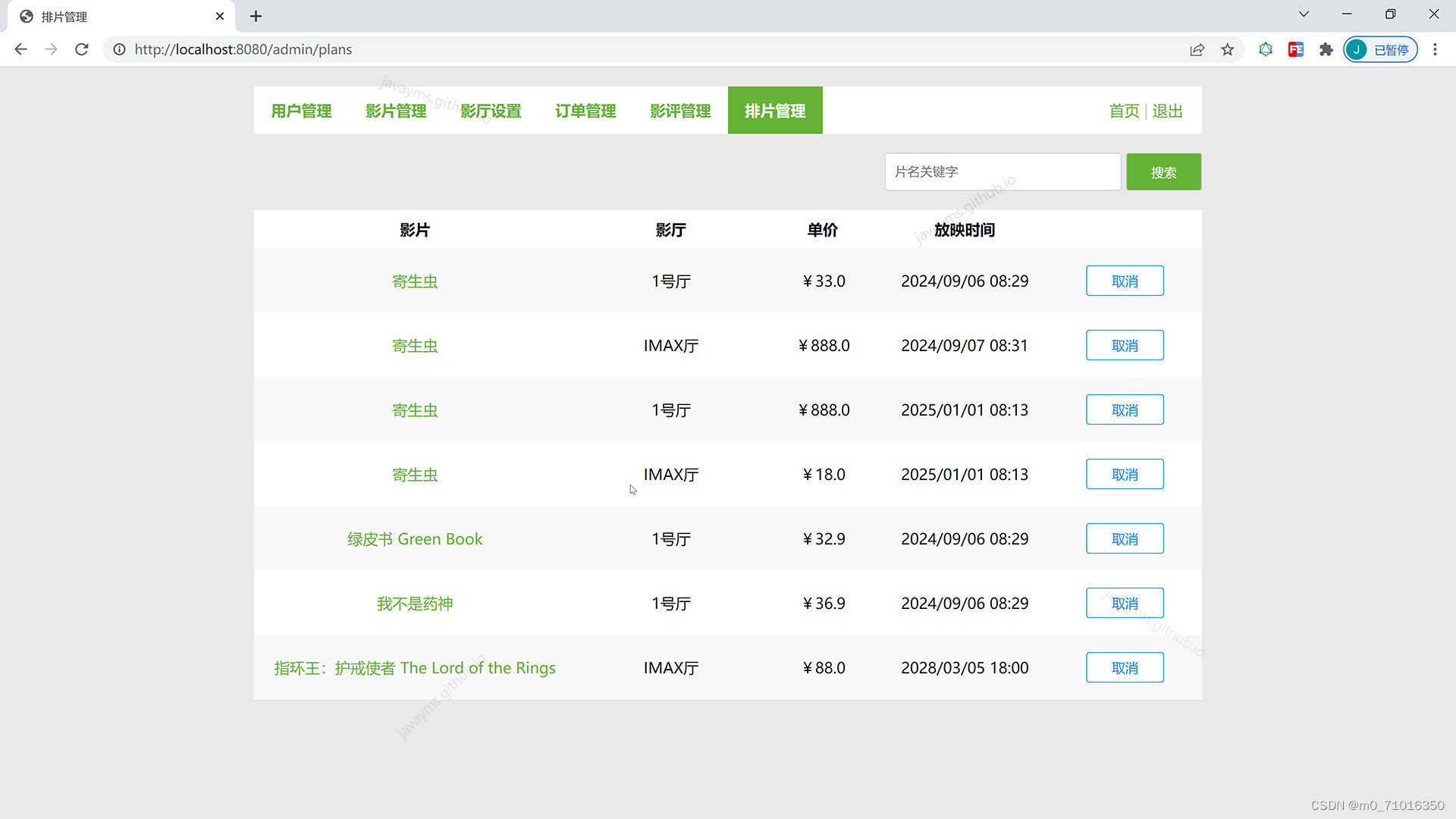Expand the tab search dropdown arrow
The height and width of the screenshot is (819, 1456).
[x=1304, y=14]
